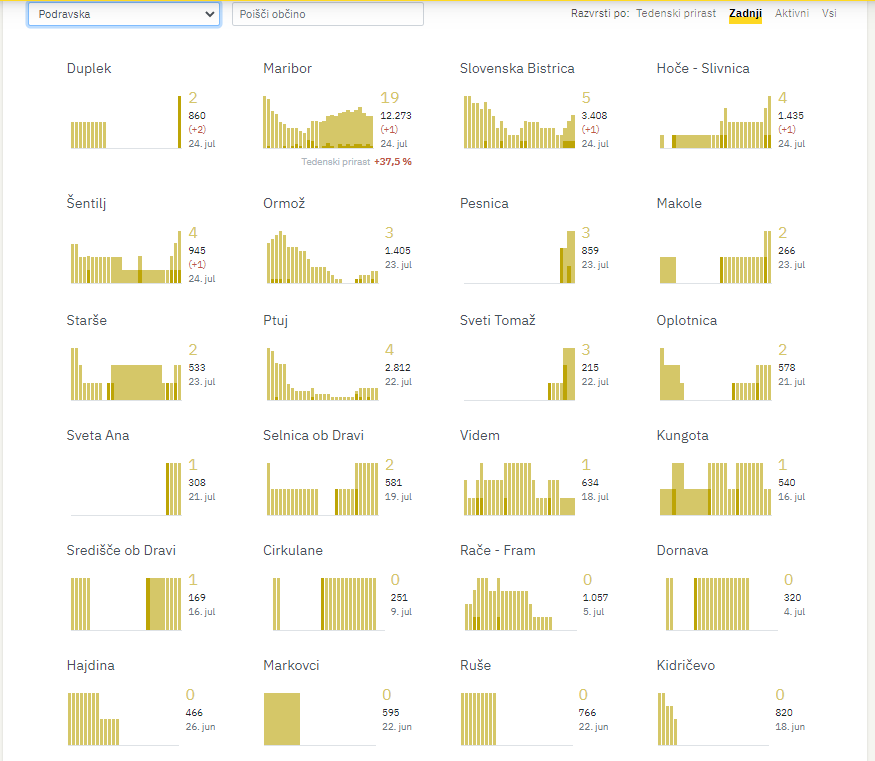The height and width of the screenshot is (761, 875).
Task: Click the Sveta Ana bar chart
Action: pyautogui.click(x=126, y=489)
